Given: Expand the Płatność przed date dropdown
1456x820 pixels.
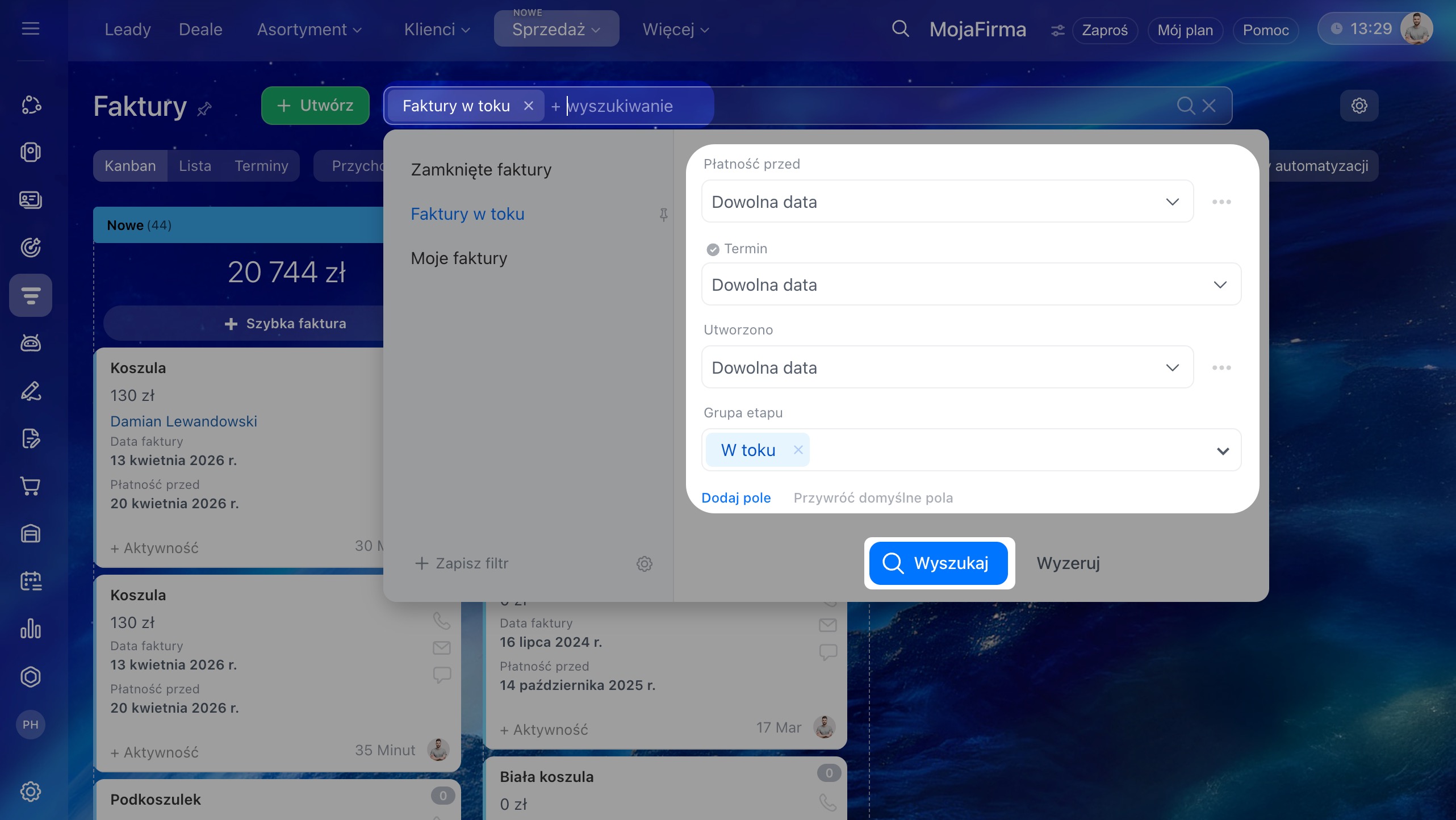Looking at the screenshot, I should coord(1172,202).
